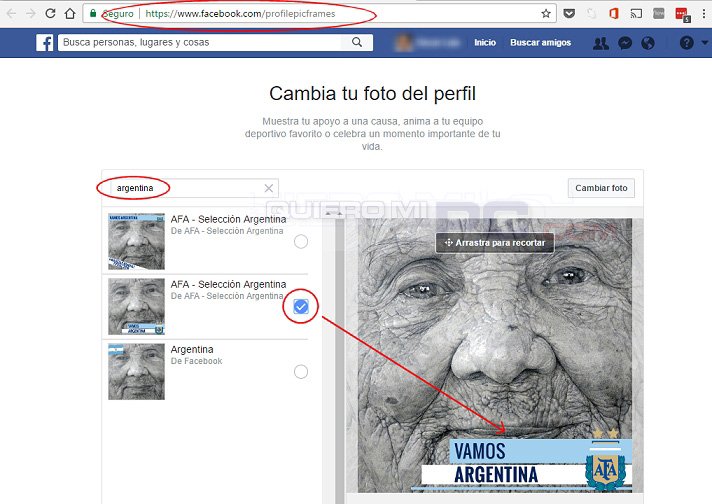This screenshot has height=504, width=712.
Task: Go to Inicio in Facebook header
Action: tap(485, 43)
